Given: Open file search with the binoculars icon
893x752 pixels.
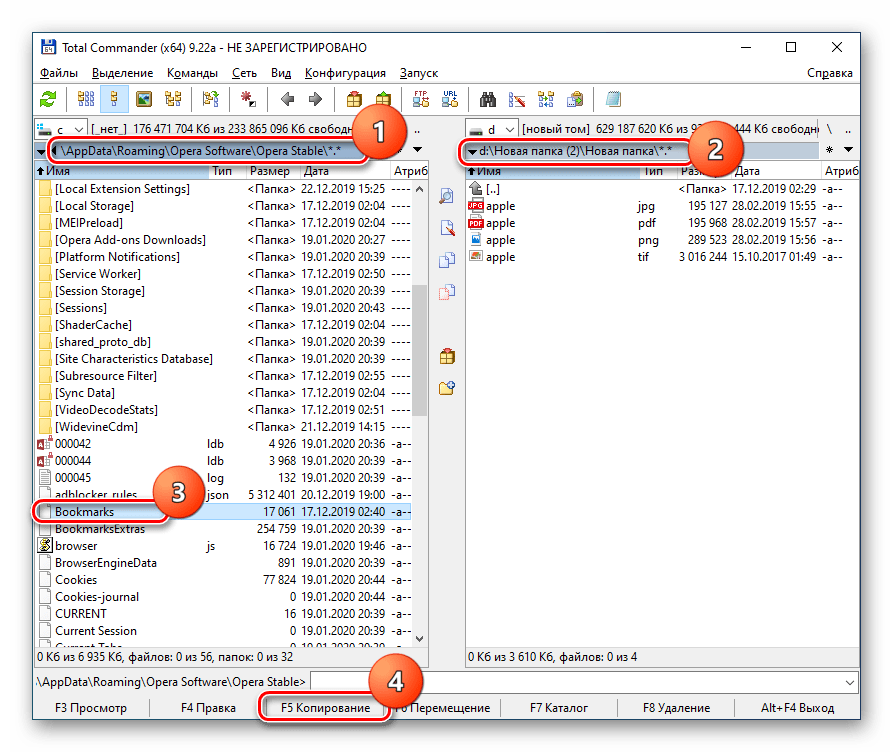Looking at the screenshot, I should 489,99.
